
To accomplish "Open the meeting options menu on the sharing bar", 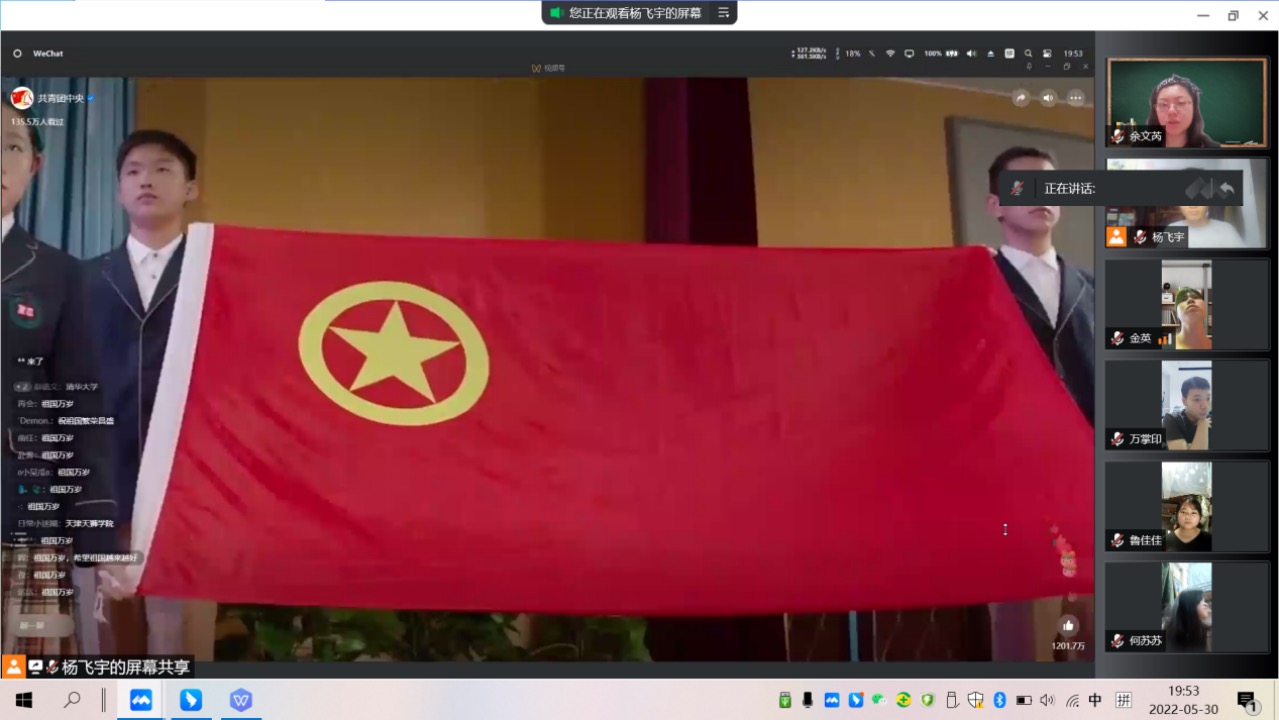I will click(723, 13).
